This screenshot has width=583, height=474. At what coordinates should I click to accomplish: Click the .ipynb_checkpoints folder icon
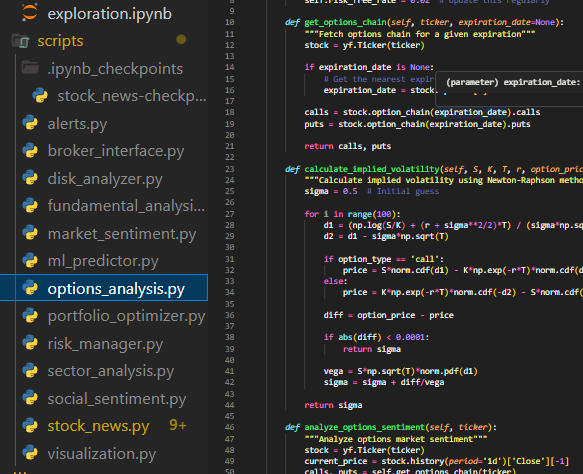pos(30,67)
